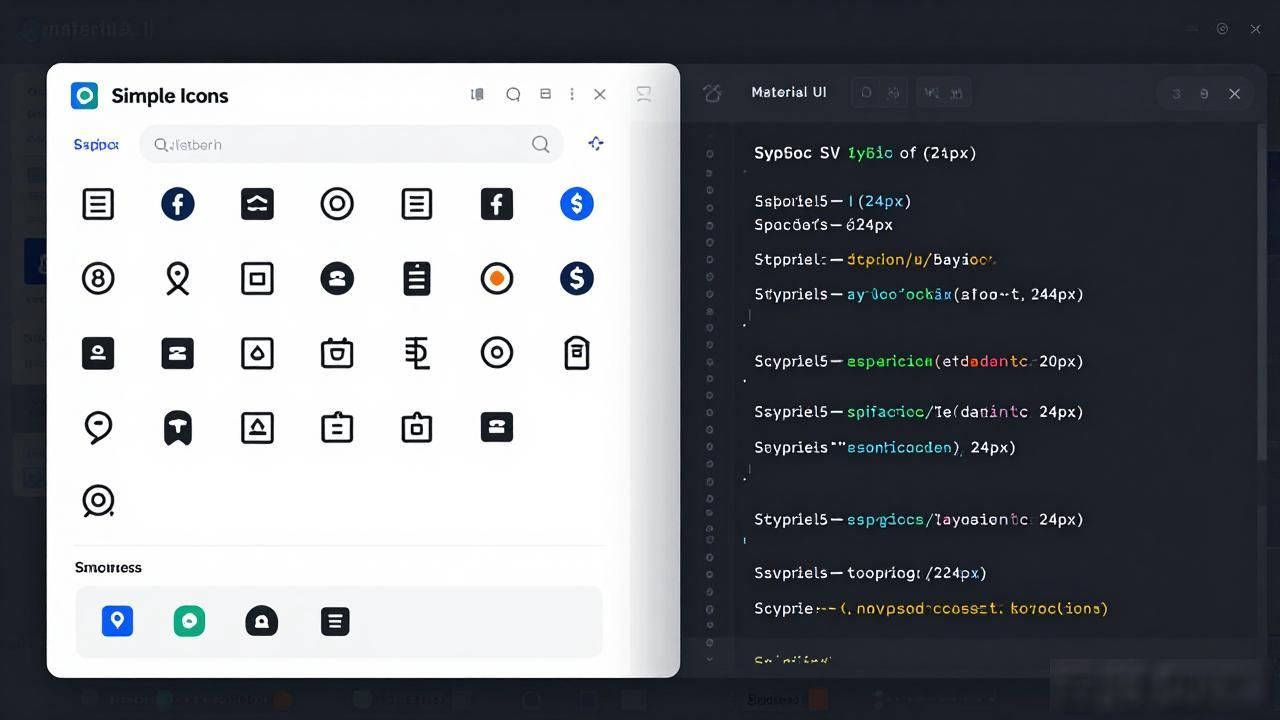Click the faded icon right of panel close
This screenshot has width=1280, height=720.
(x=644, y=94)
